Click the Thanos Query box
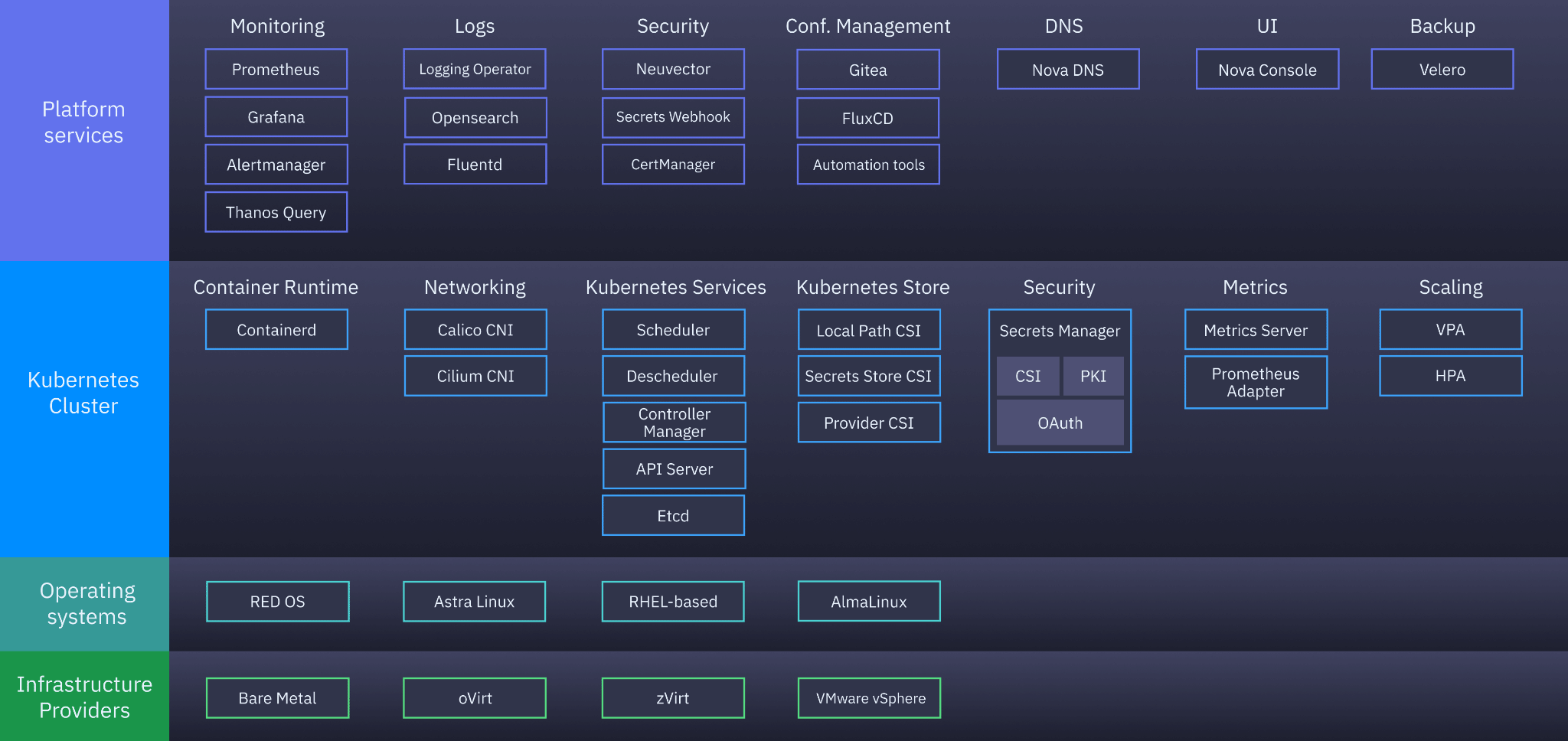 coord(276,212)
